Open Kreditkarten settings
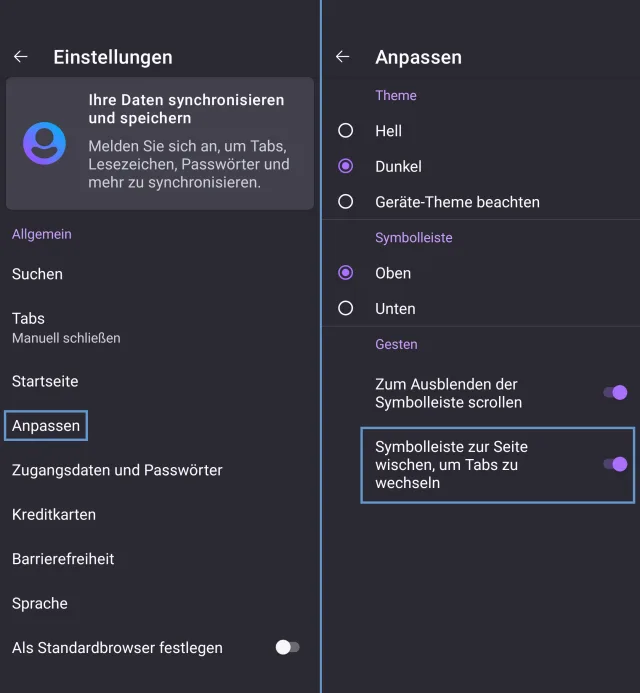The height and width of the screenshot is (693, 640). pyautogui.click(x=54, y=515)
